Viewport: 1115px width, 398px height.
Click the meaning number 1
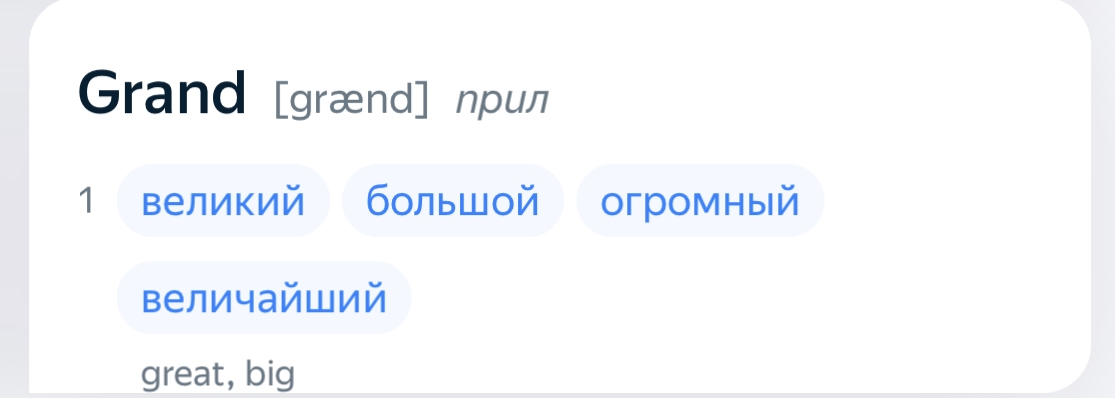point(87,201)
